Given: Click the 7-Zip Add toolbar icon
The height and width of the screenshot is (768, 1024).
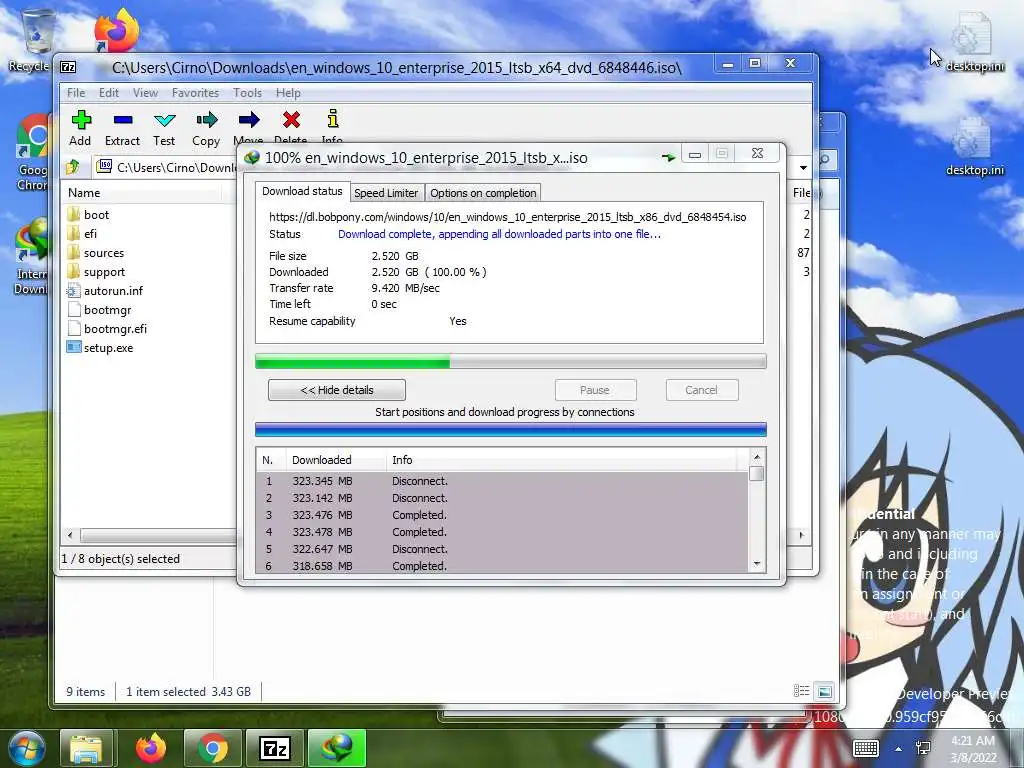Looking at the screenshot, I should [81, 120].
